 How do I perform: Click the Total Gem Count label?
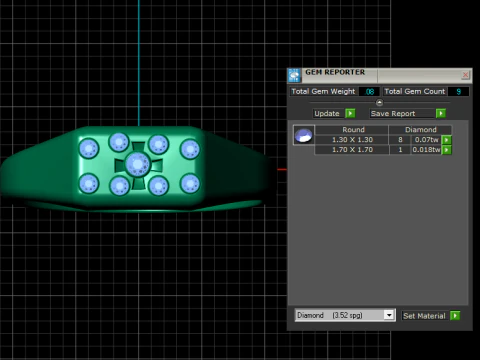pyautogui.click(x=415, y=91)
